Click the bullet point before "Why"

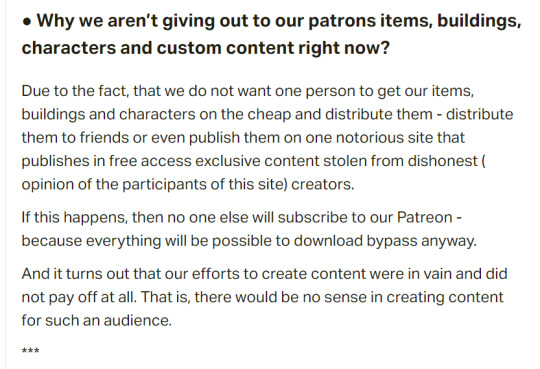27,22
